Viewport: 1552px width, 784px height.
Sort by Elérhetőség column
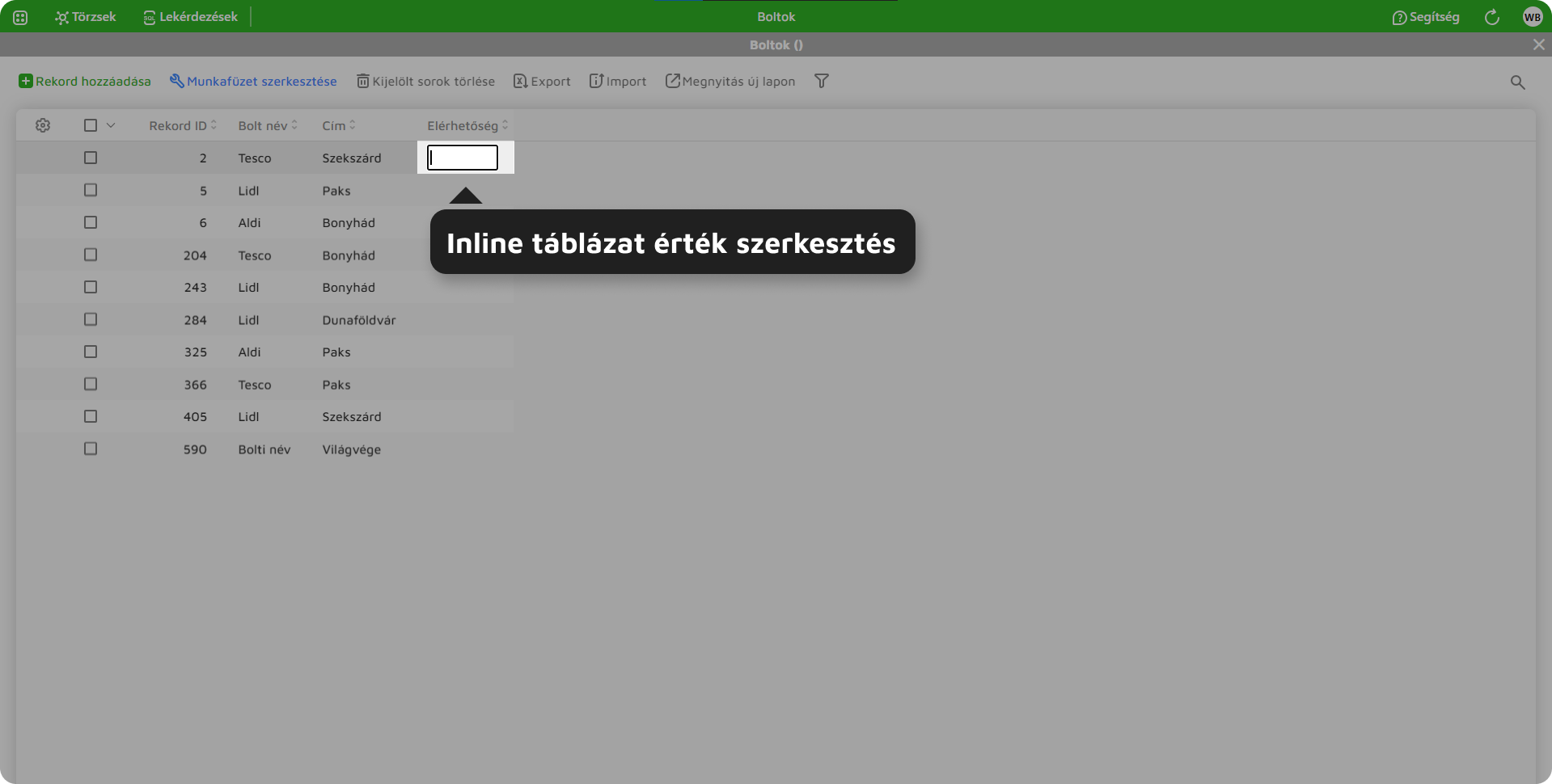pyautogui.click(x=467, y=125)
